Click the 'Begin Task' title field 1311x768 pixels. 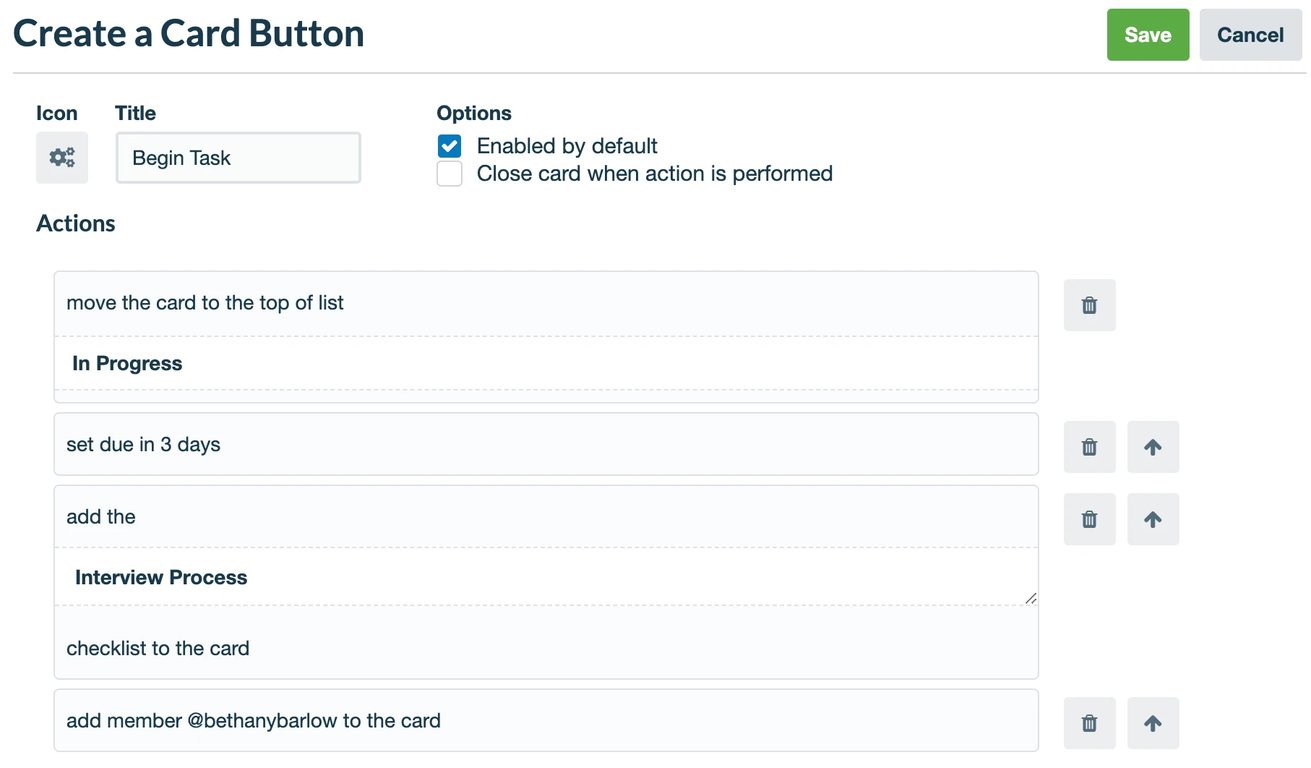pyautogui.click(x=237, y=158)
